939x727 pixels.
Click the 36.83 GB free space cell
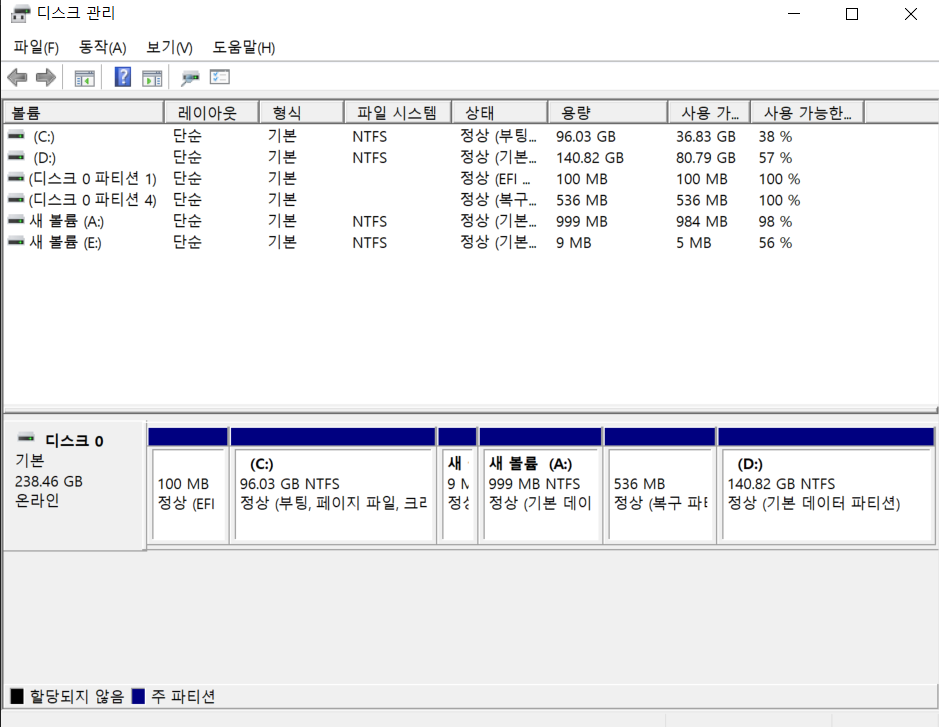click(705, 137)
